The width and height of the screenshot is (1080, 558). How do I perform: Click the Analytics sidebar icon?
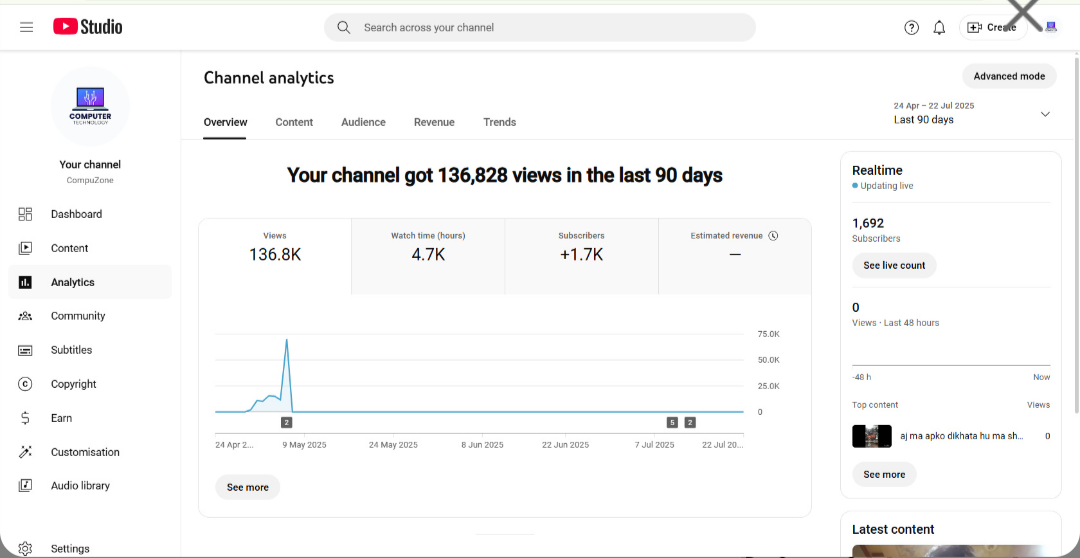[x=25, y=282]
